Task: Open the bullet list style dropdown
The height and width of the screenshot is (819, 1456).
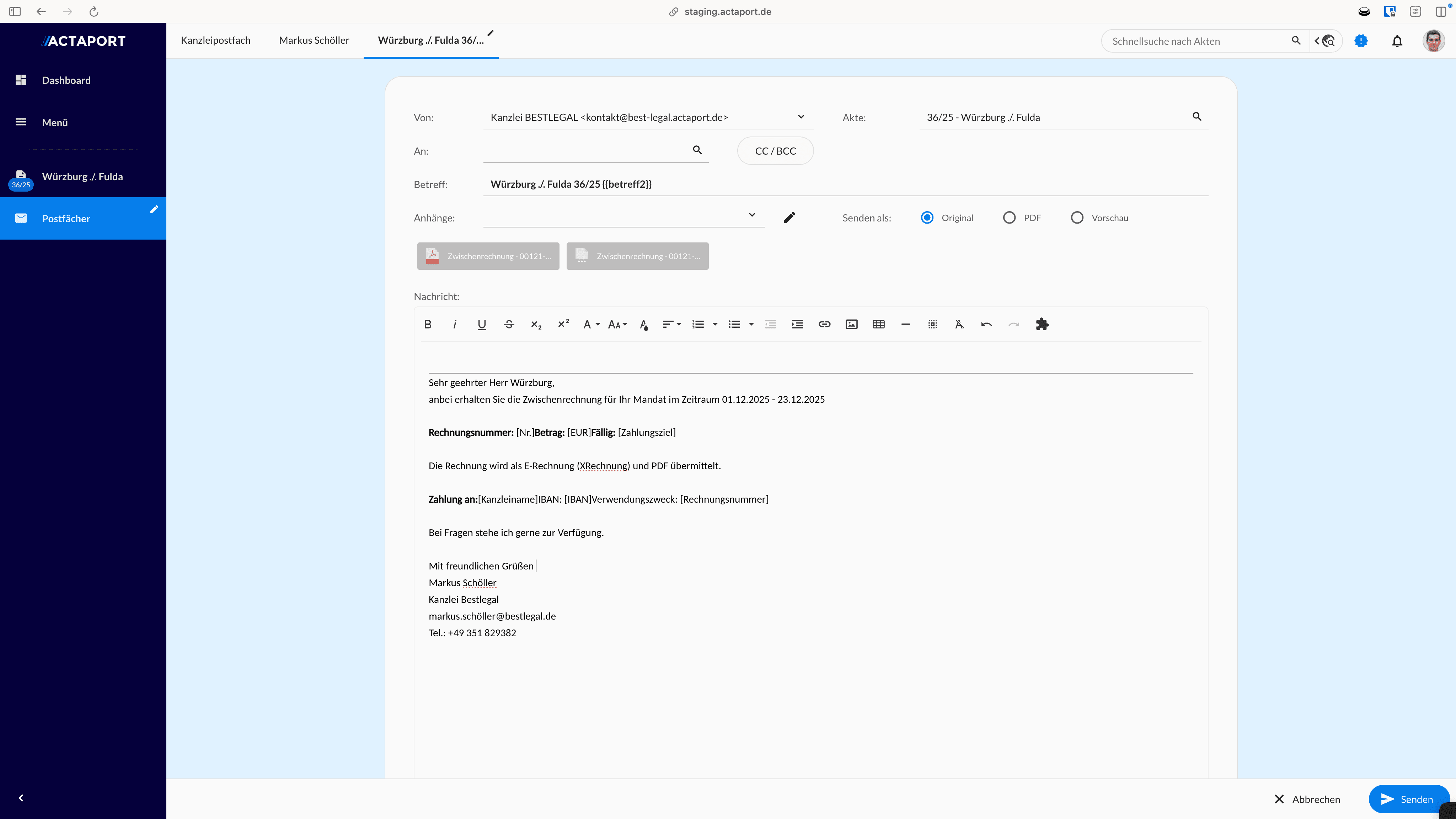Action: [x=752, y=324]
